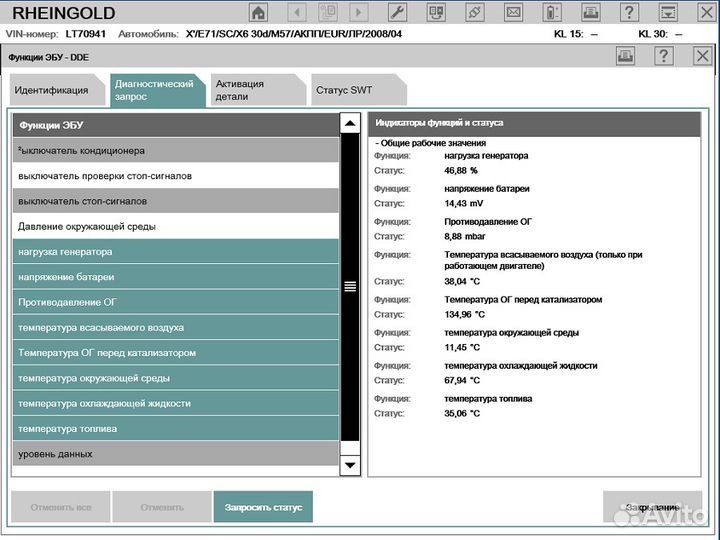Open the Активация детали tab
This screenshot has height=540, width=720.
tap(259, 90)
